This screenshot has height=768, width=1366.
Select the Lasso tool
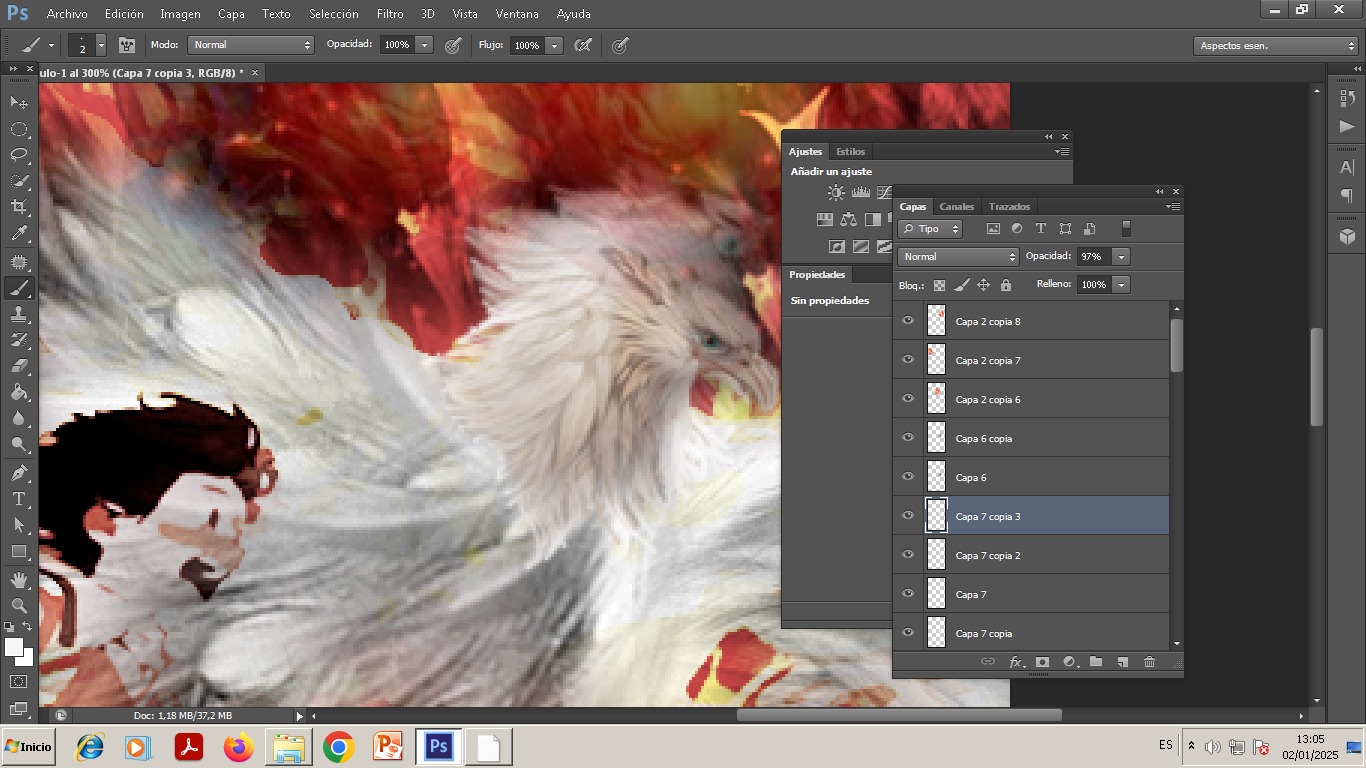(x=19, y=155)
